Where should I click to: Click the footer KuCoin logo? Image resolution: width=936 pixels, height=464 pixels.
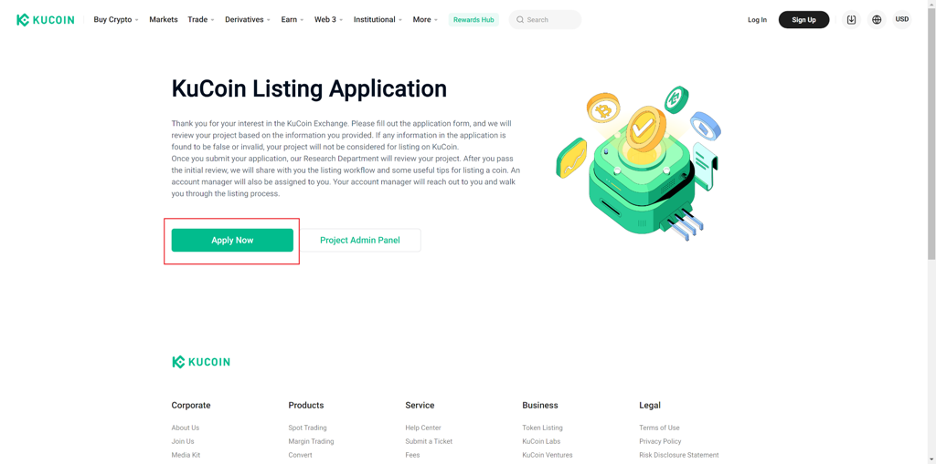click(201, 362)
